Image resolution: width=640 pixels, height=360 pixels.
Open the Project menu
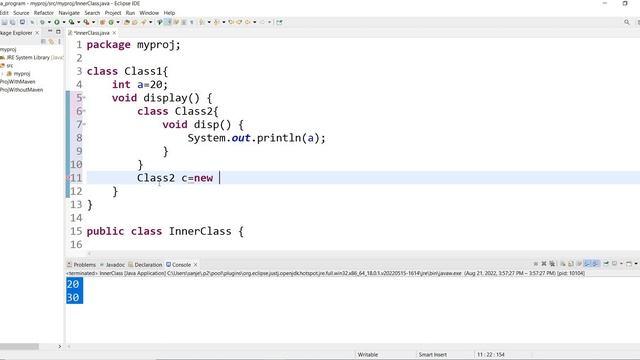click(113, 13)
